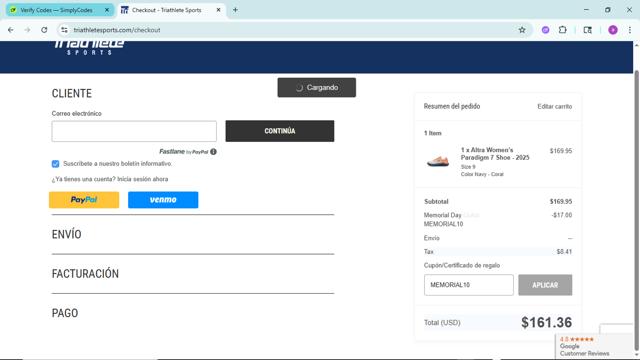The image size is (640, 360).
Task: View site information icon in address bar
Action: (64, 30)
